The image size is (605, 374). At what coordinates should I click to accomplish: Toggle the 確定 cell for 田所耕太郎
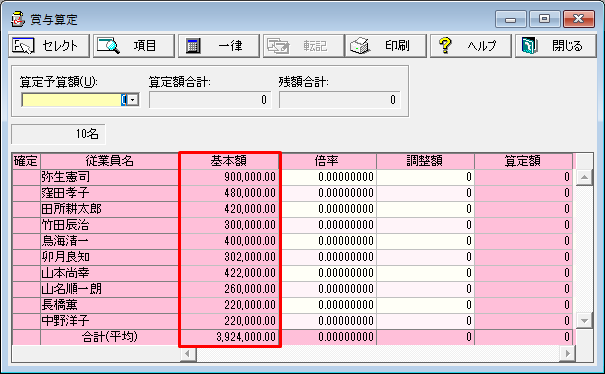(26, 209)
